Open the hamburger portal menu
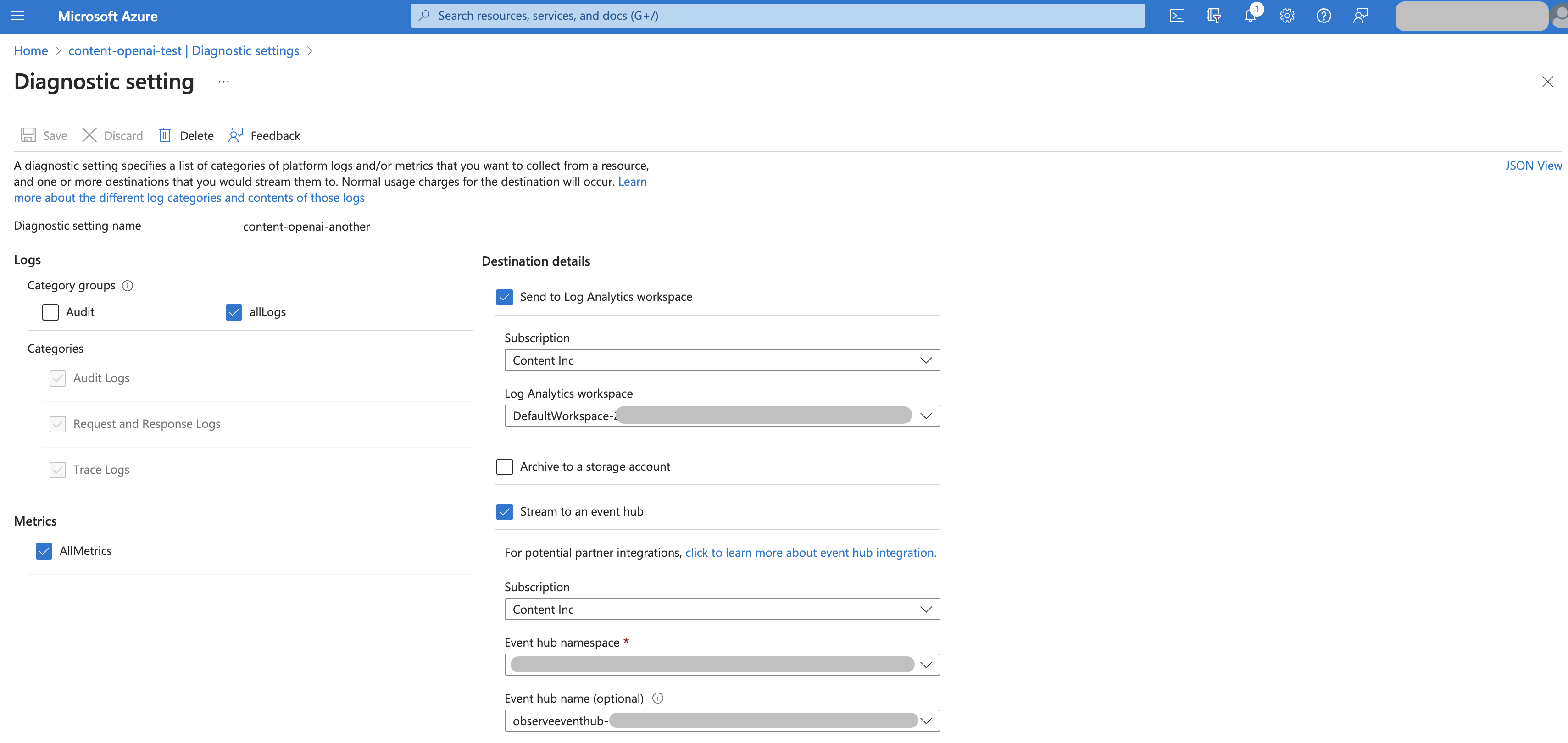This screenshot has height=743, width=1568. [17, 16]
